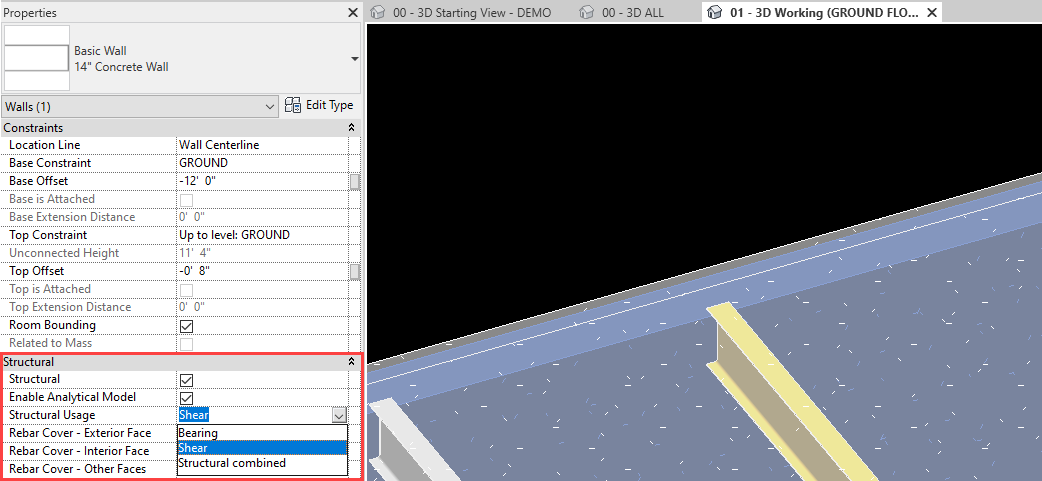Click the Edit Type icon

(x=294, y=105)
